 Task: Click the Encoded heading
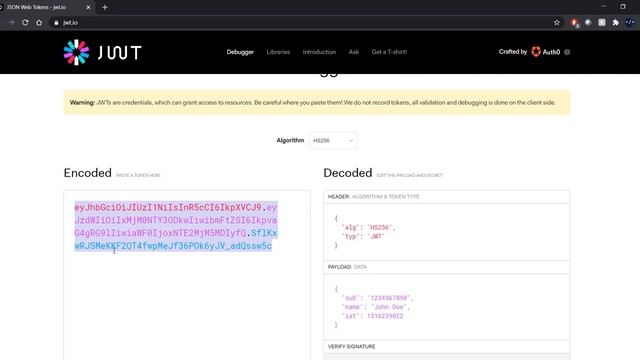coord(87,173)
